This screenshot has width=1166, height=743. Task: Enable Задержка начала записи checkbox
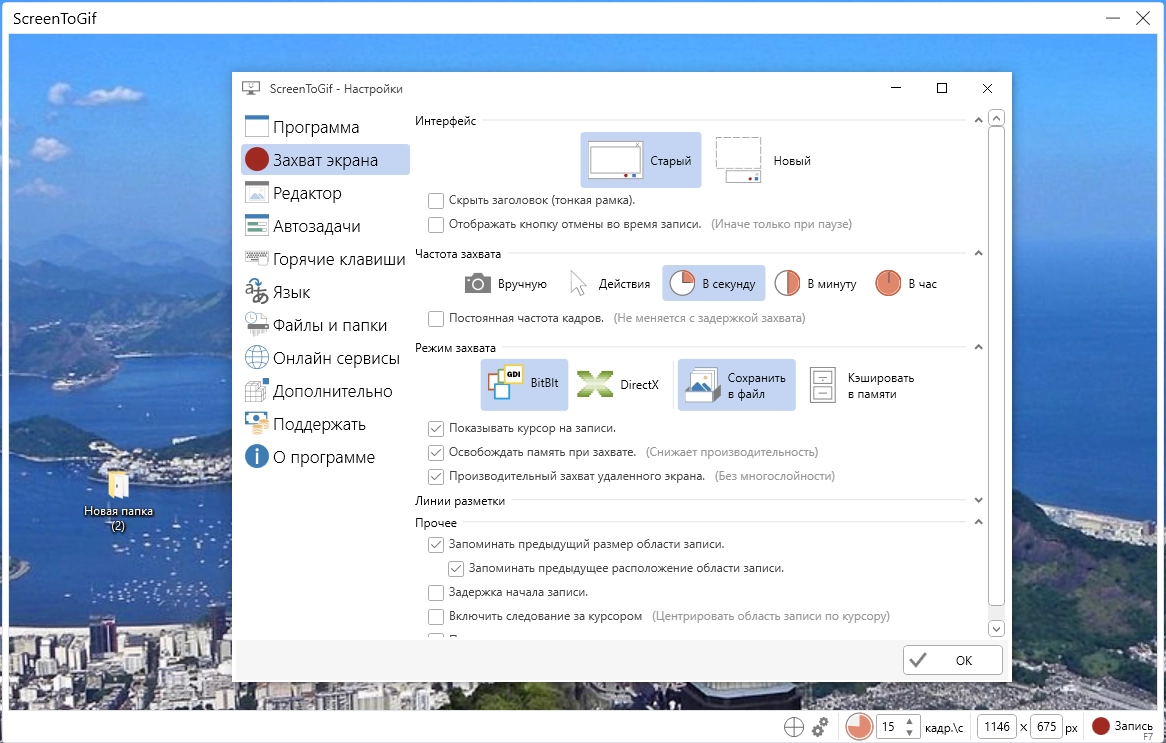[x=436, y=593]
